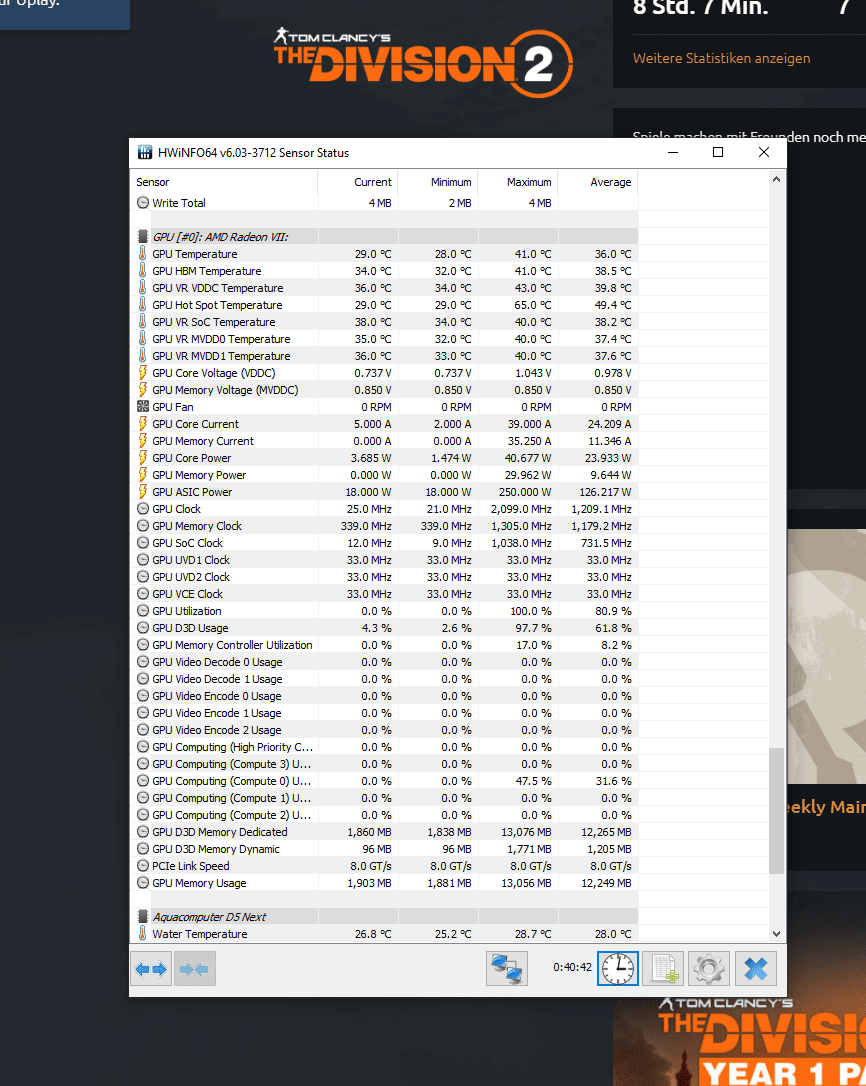Click the expand columns arrows button
Image resolution: width=866 pixels, height=1086 pixels.
click(151, 968)
